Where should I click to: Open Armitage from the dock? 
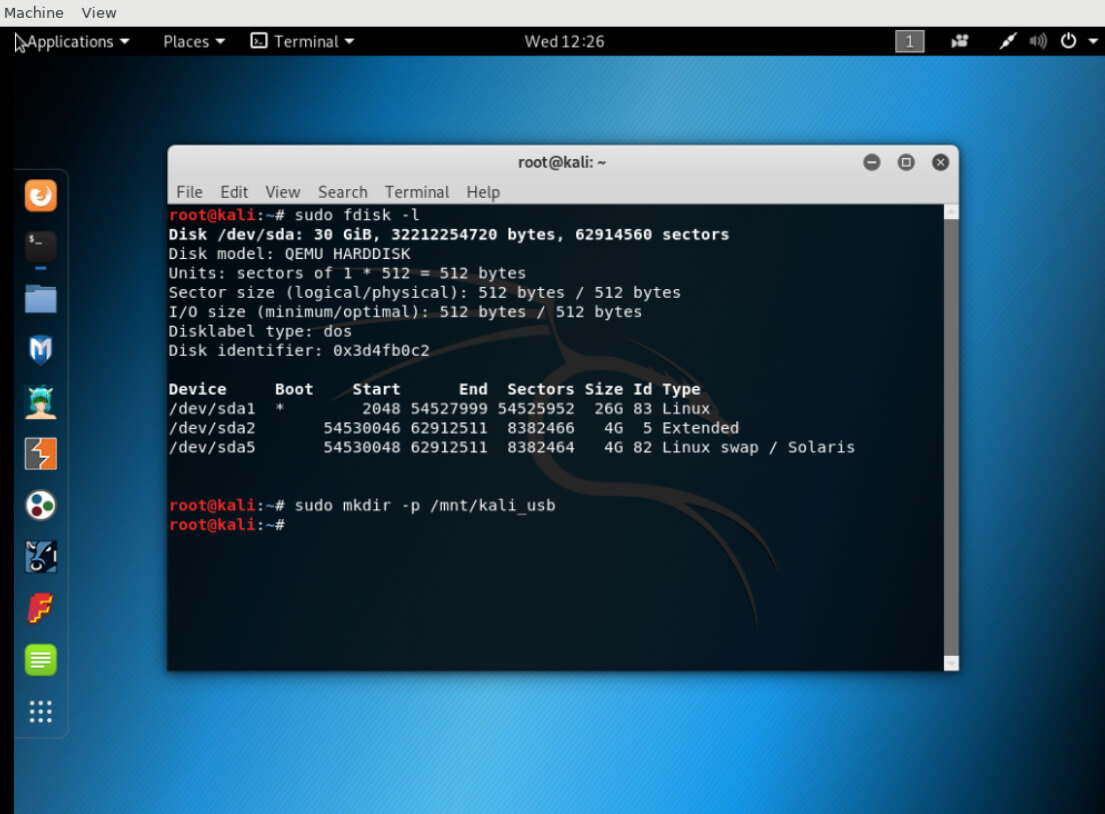[x=39, y=403]
